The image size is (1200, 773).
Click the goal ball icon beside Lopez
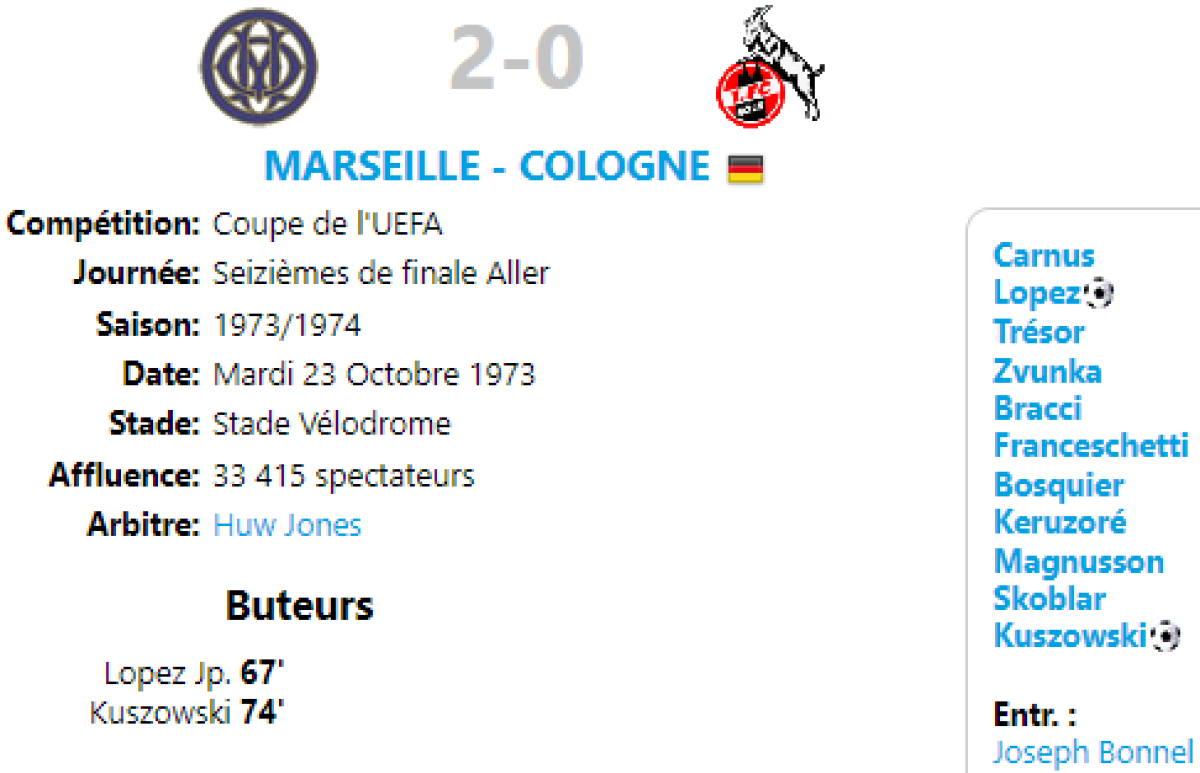pyautogui.click(x=1099, y=294)
